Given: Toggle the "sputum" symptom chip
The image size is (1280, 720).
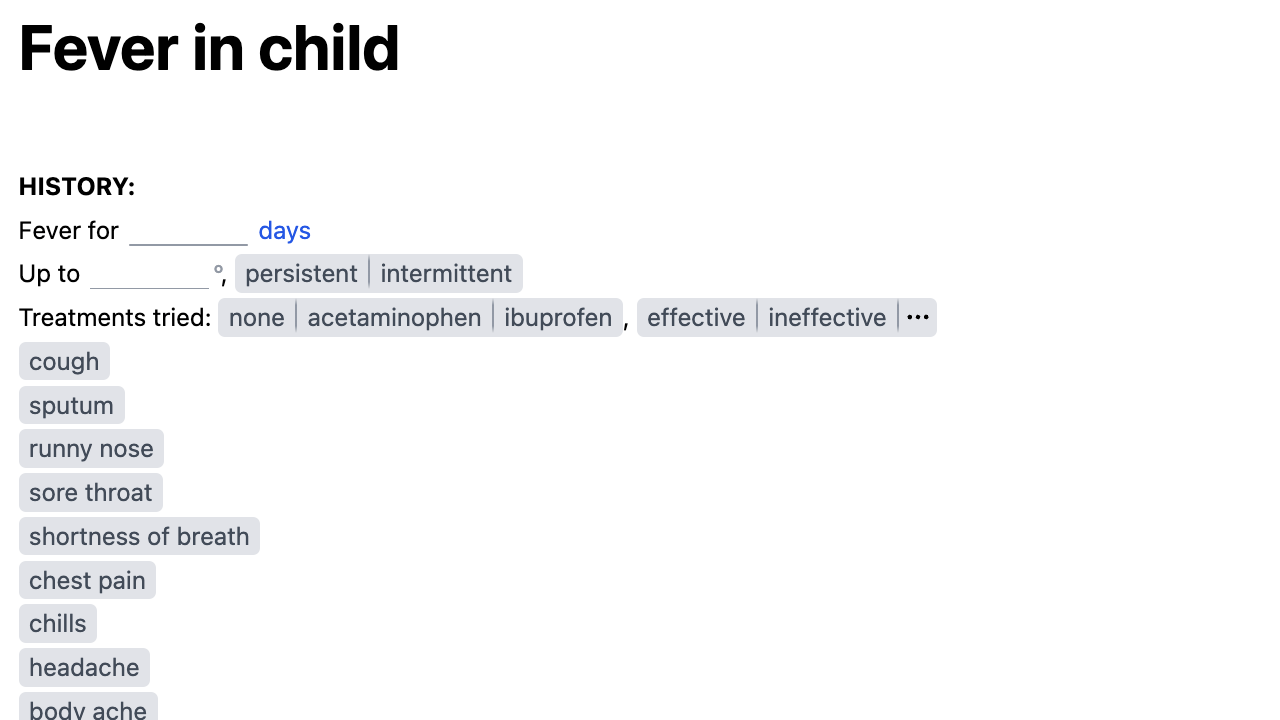Looking at the screenshot, I should coord(71,405).
